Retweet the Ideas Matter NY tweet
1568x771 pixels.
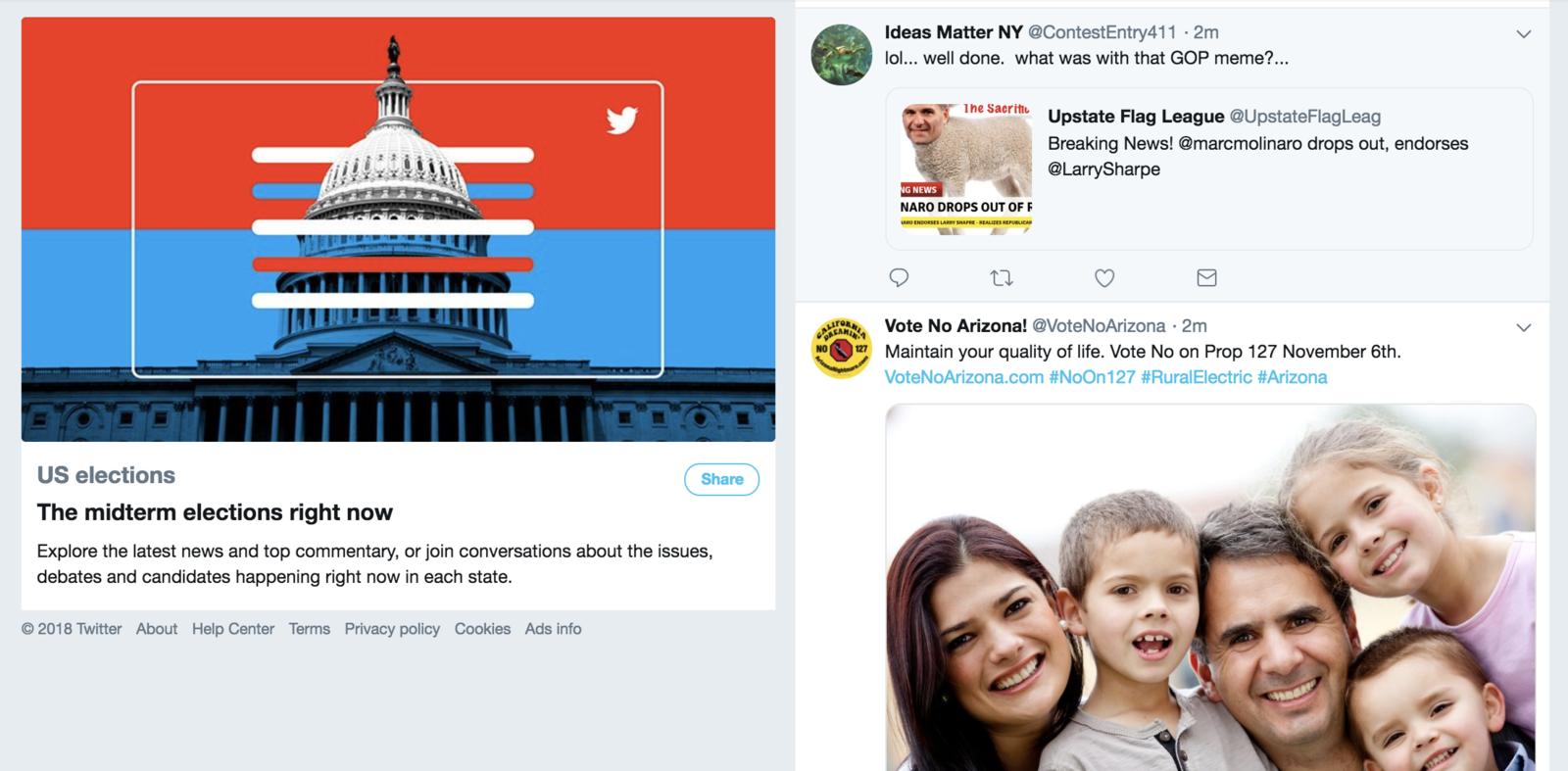[1002, 278]
